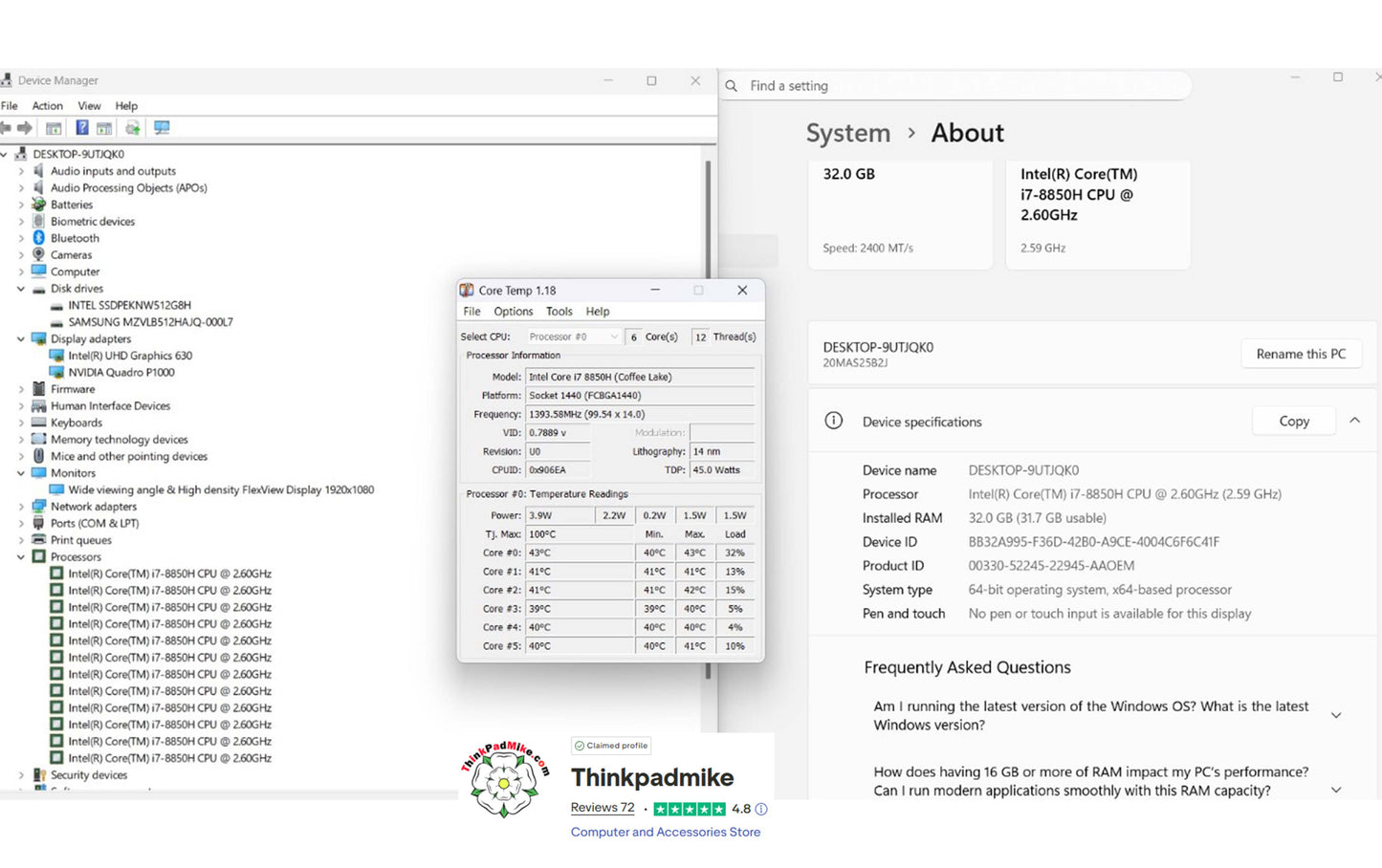1382x868 pixels.
Task: Click the Bluetooth icon in device tree
Action: [x=39, y=238]
